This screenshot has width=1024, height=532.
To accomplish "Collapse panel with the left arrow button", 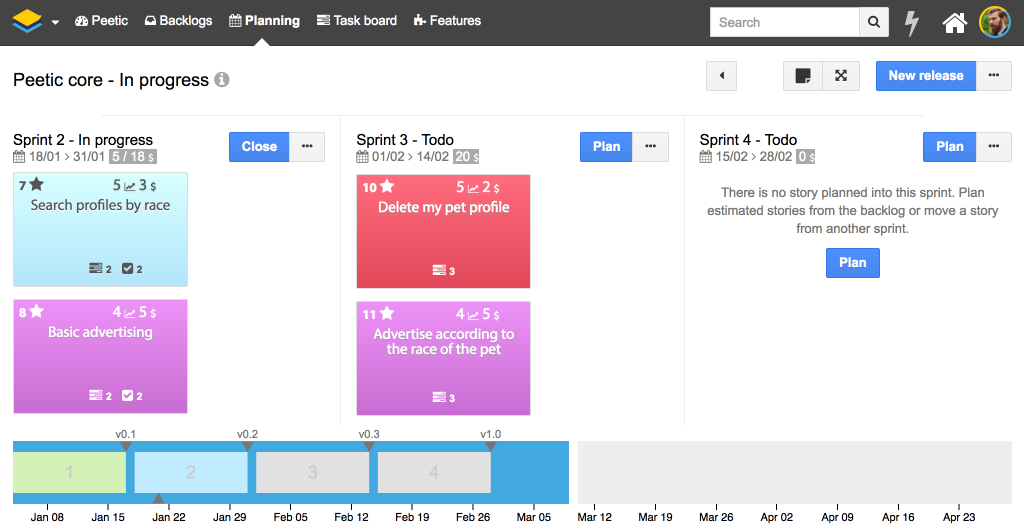I will (x=722, y=76).
